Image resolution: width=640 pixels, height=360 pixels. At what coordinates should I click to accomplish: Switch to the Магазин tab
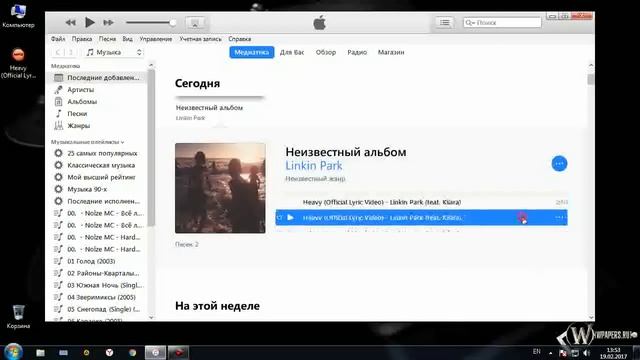[391, 52]
